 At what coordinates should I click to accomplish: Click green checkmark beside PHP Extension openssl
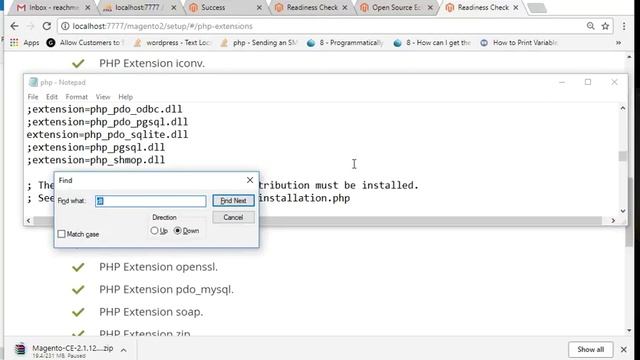[78, 267]
